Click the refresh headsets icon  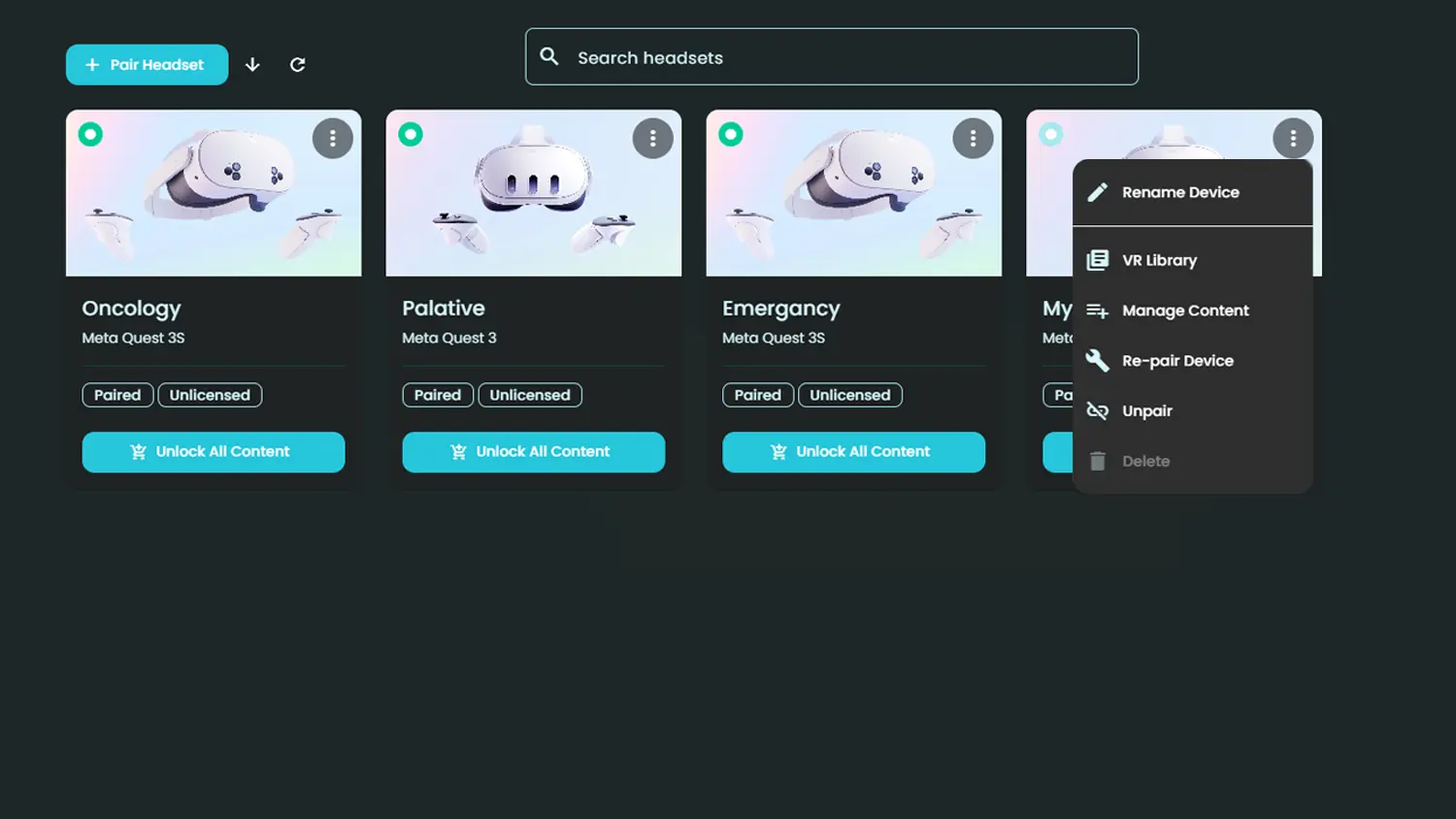click(x=298, y=65)
